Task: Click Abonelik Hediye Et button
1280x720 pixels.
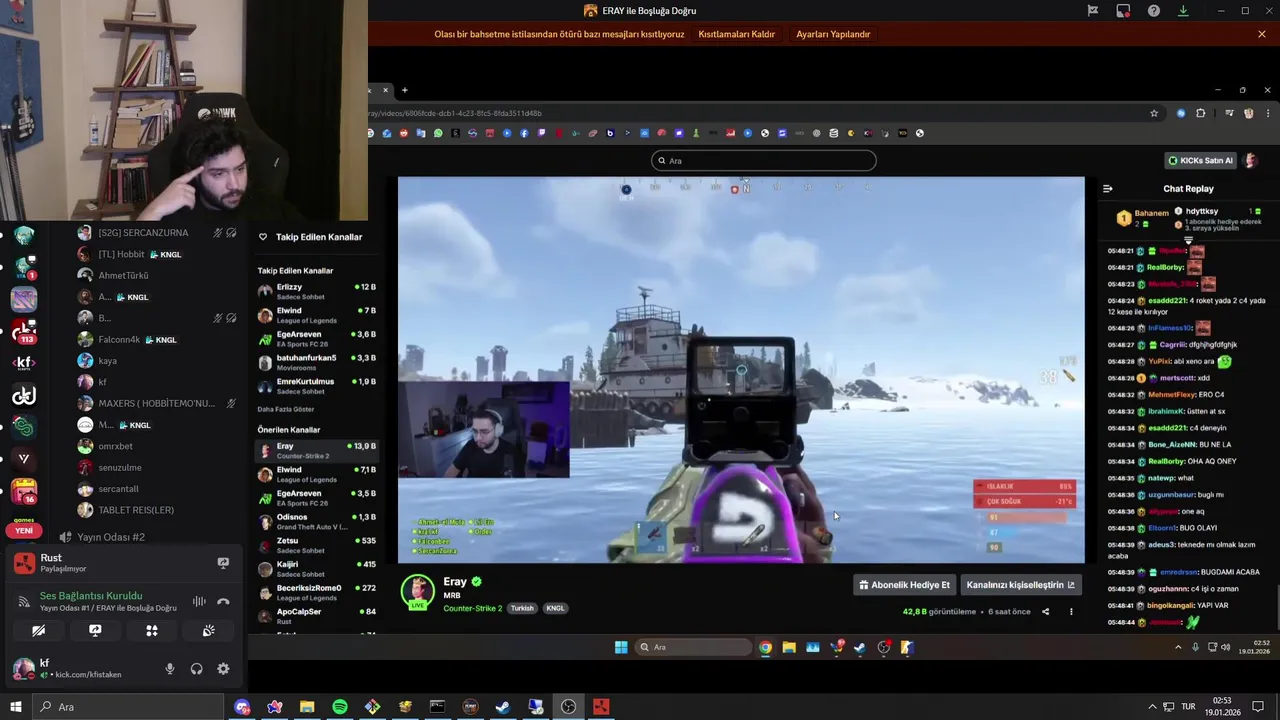Action: tap(904, 585)
